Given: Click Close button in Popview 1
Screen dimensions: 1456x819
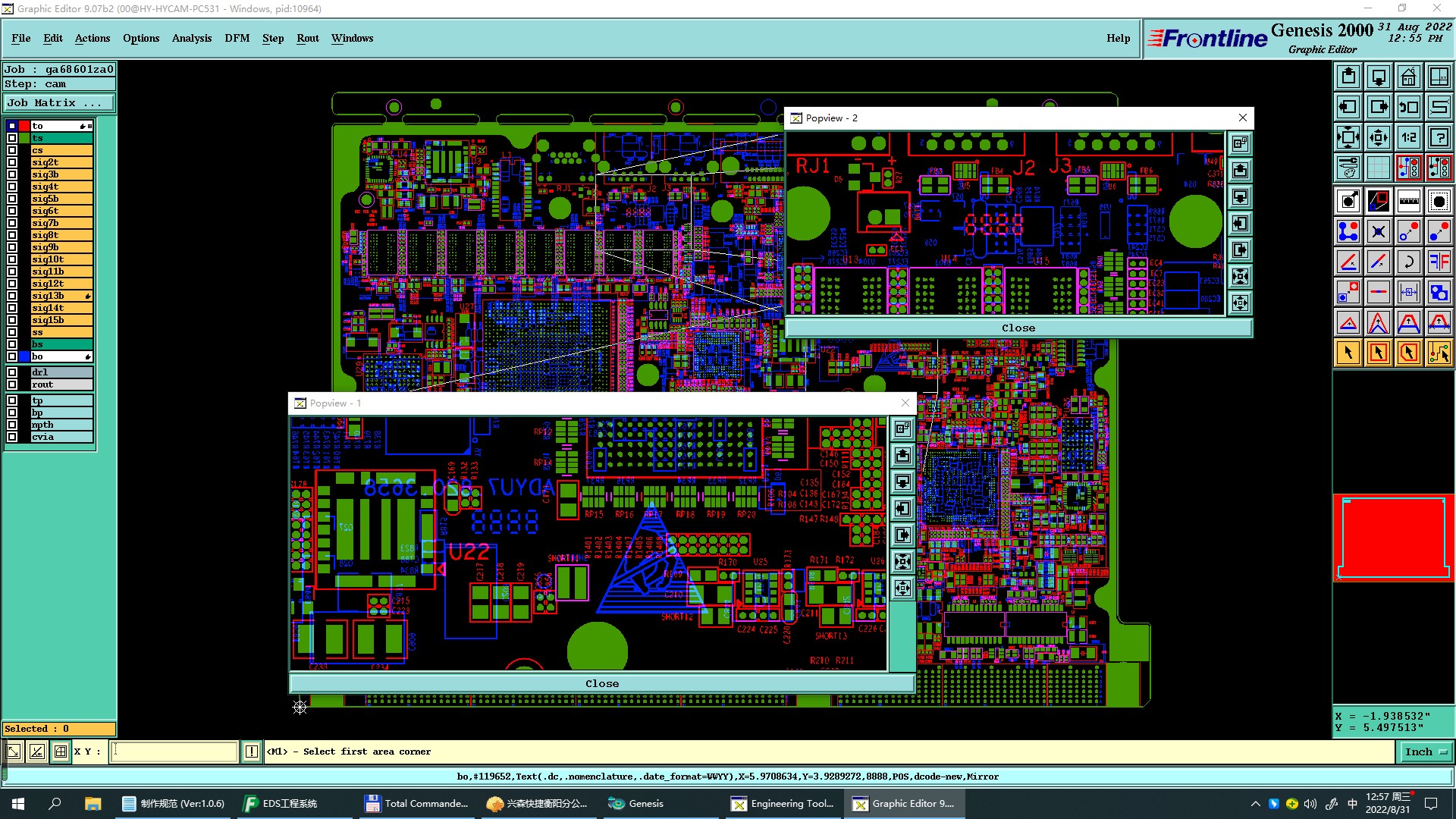Looking at the screenshot, I should coord(602,684).
